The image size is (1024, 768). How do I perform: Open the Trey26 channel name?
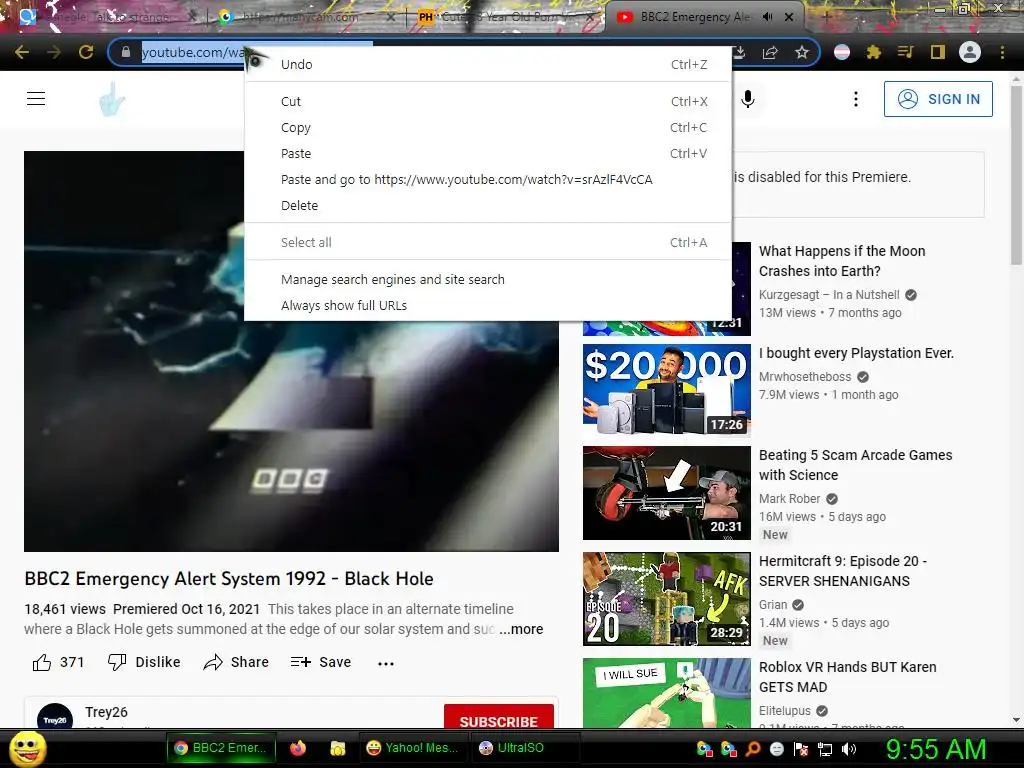click(x=106, y=712)
